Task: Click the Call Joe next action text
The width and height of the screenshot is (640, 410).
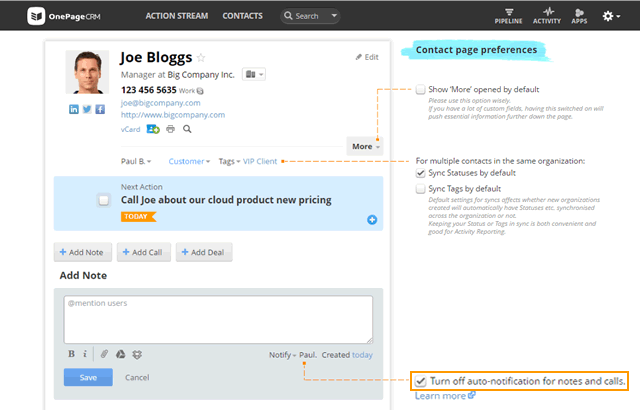Action: coord(226,200)
